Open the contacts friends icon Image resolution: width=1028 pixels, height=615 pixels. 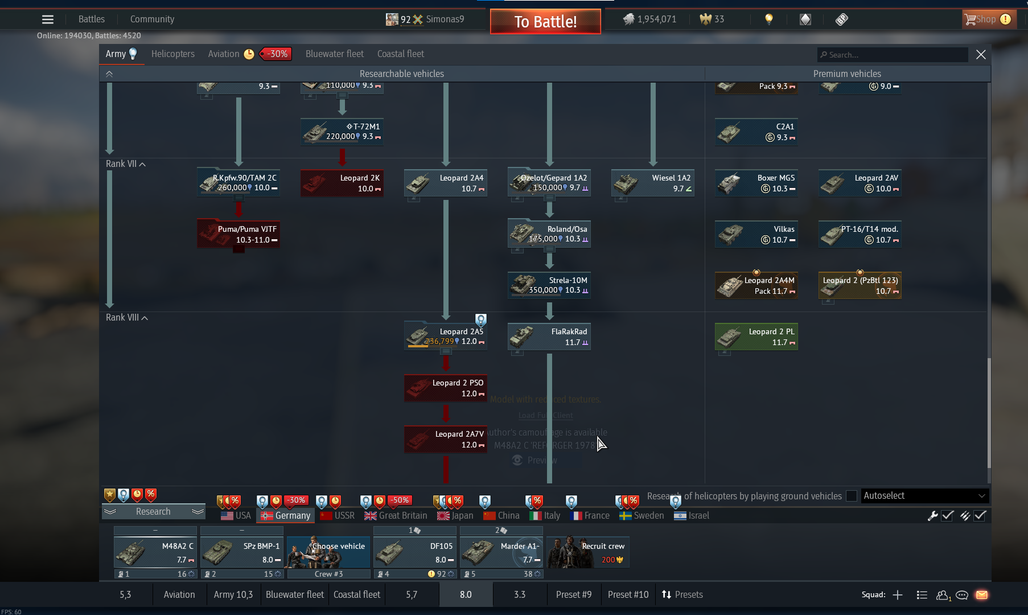[943, 595]
